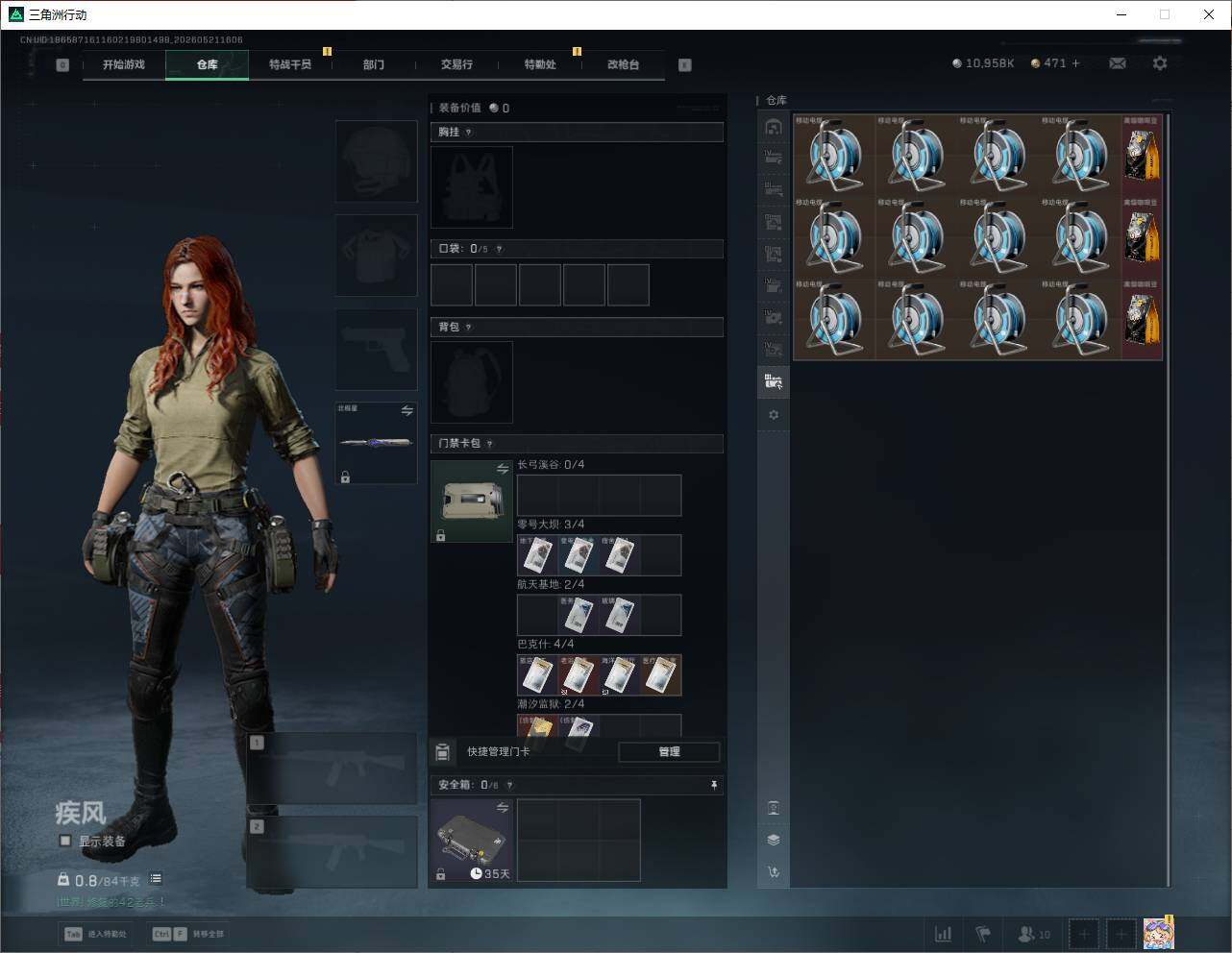Screen dimensions: 1232x953
Task: Click the empty helmet slot
Action: tap(377, 161)
